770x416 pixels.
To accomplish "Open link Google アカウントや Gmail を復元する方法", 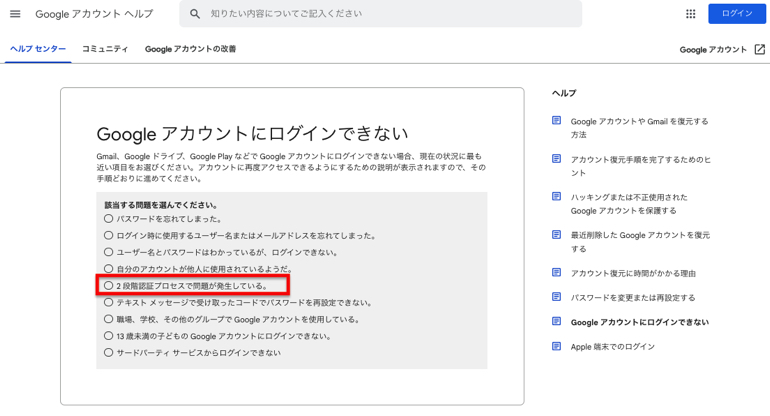I will point(639,128).
